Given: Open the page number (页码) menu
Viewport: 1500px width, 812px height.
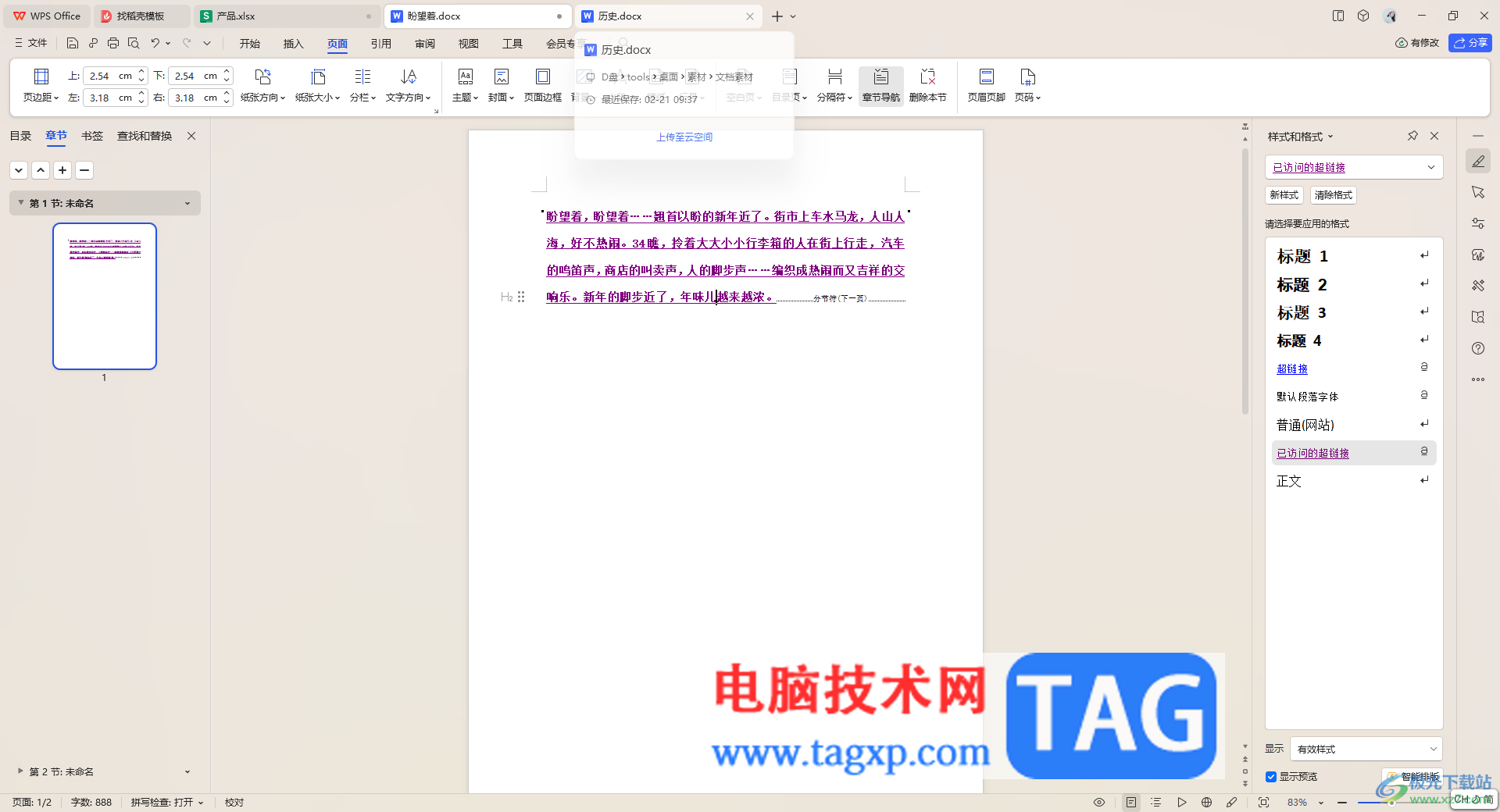Looking at the screenshot, I should (1027, 85).
